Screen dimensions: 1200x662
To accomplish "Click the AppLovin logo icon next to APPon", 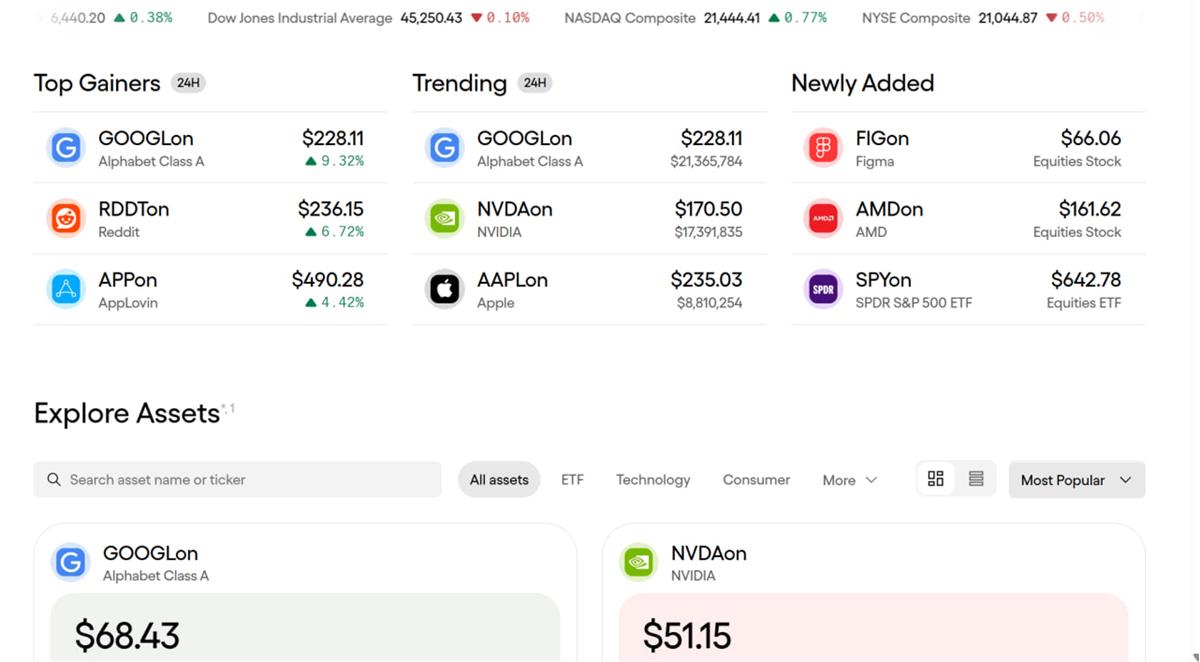I will point(66,290).
